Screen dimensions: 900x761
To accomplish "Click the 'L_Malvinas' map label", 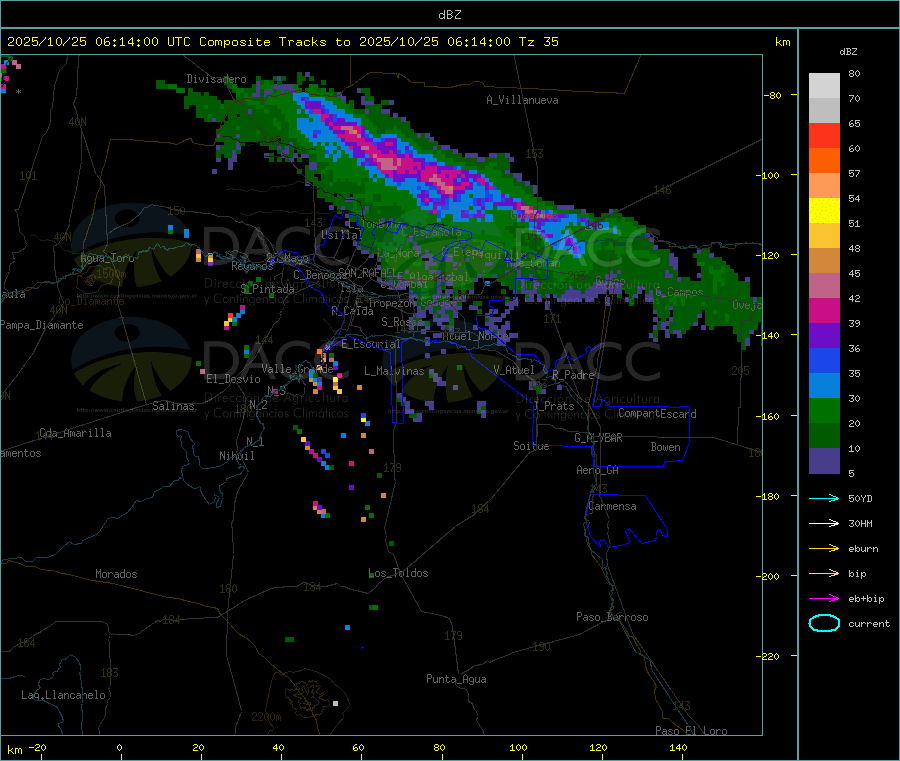I will (x=394, y=371).
